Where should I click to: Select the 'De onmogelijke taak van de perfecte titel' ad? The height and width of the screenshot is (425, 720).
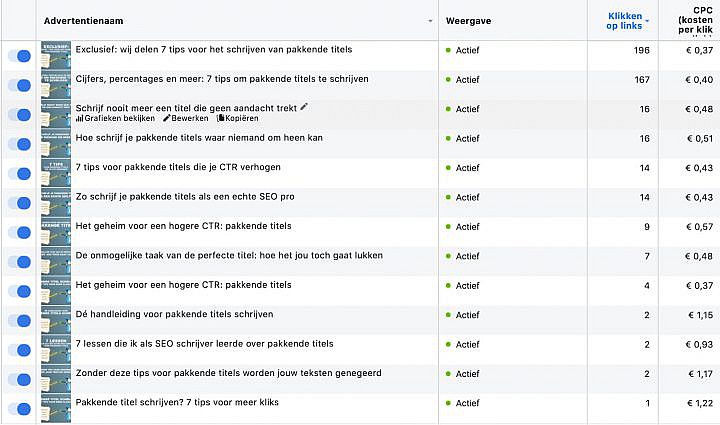[229, 255]
